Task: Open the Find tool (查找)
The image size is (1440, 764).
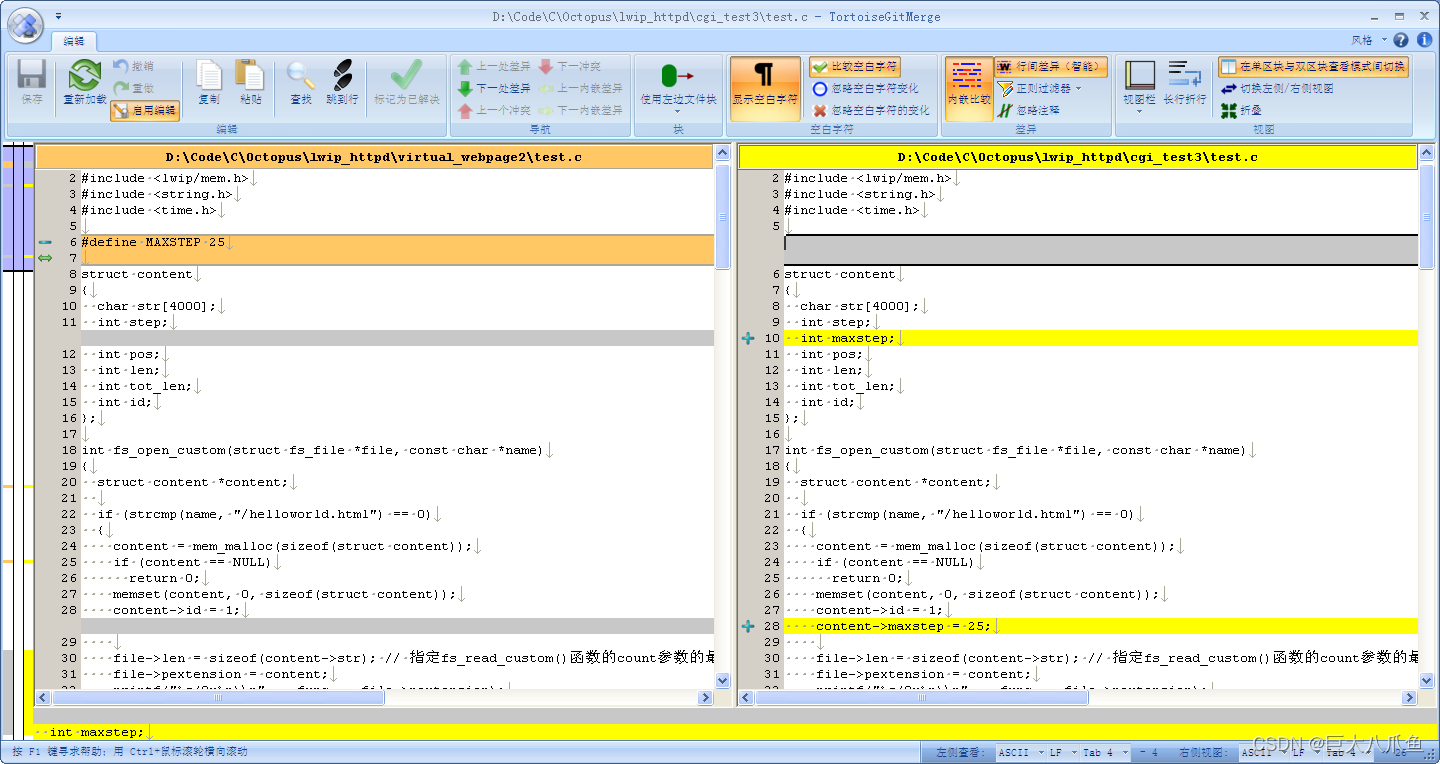Action: (x=299, y=83)
